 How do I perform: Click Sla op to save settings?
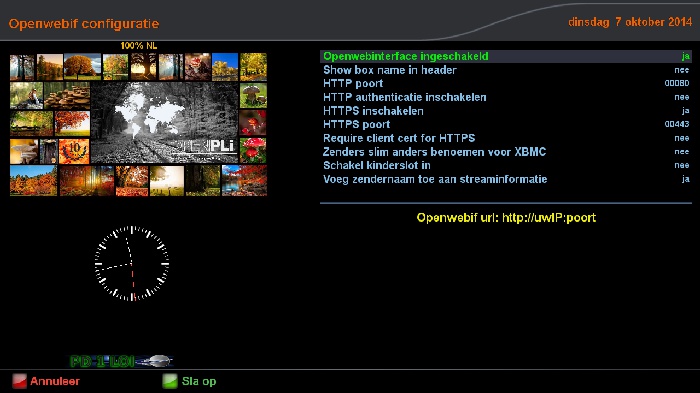pyautogui.click(x=199, y=381)
